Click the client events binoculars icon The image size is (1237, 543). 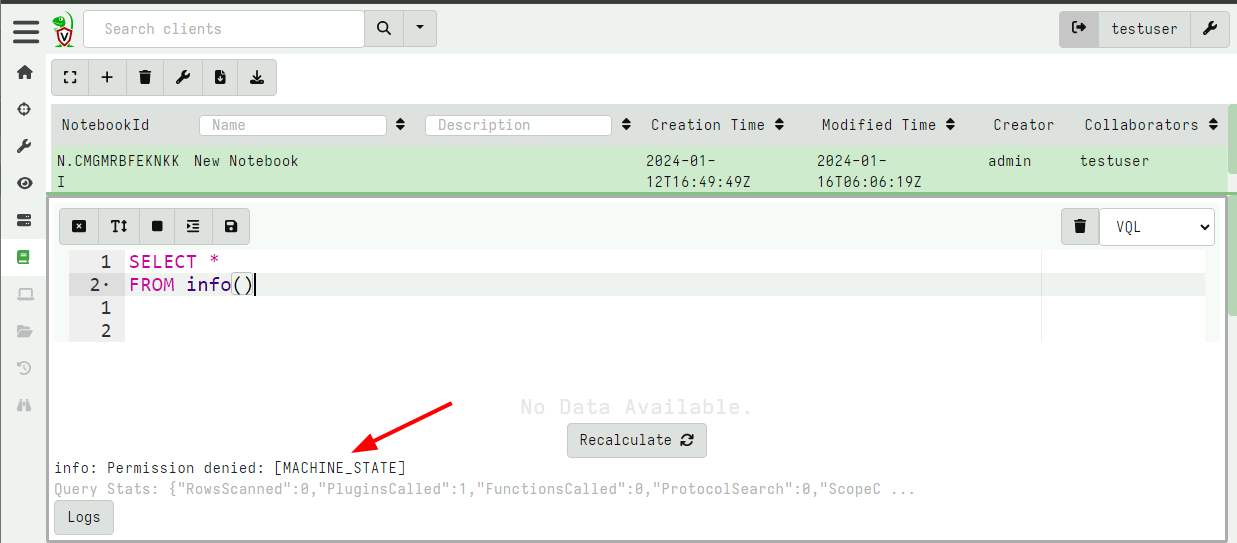[25, 405]
